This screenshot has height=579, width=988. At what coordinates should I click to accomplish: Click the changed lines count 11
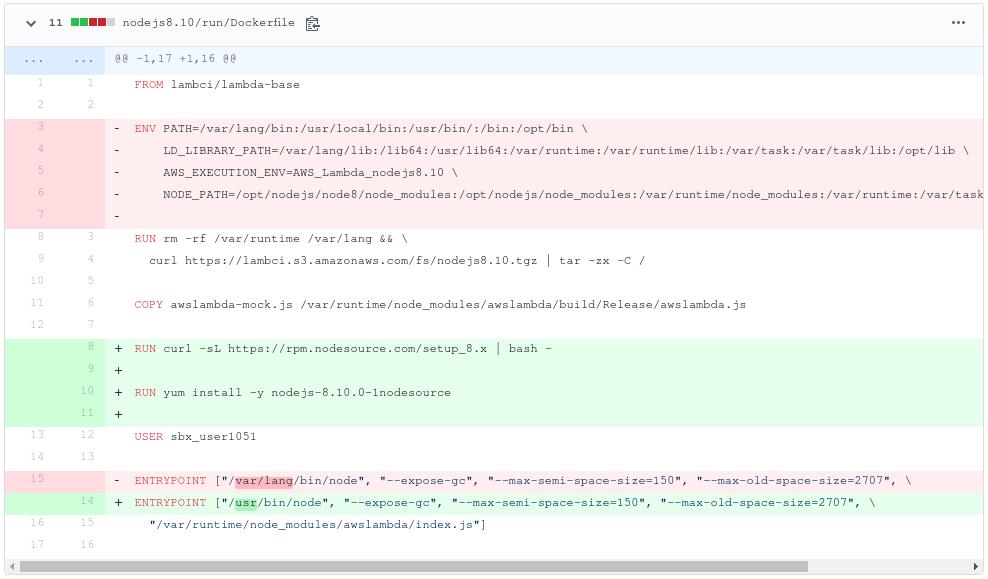tap(55, 23)
